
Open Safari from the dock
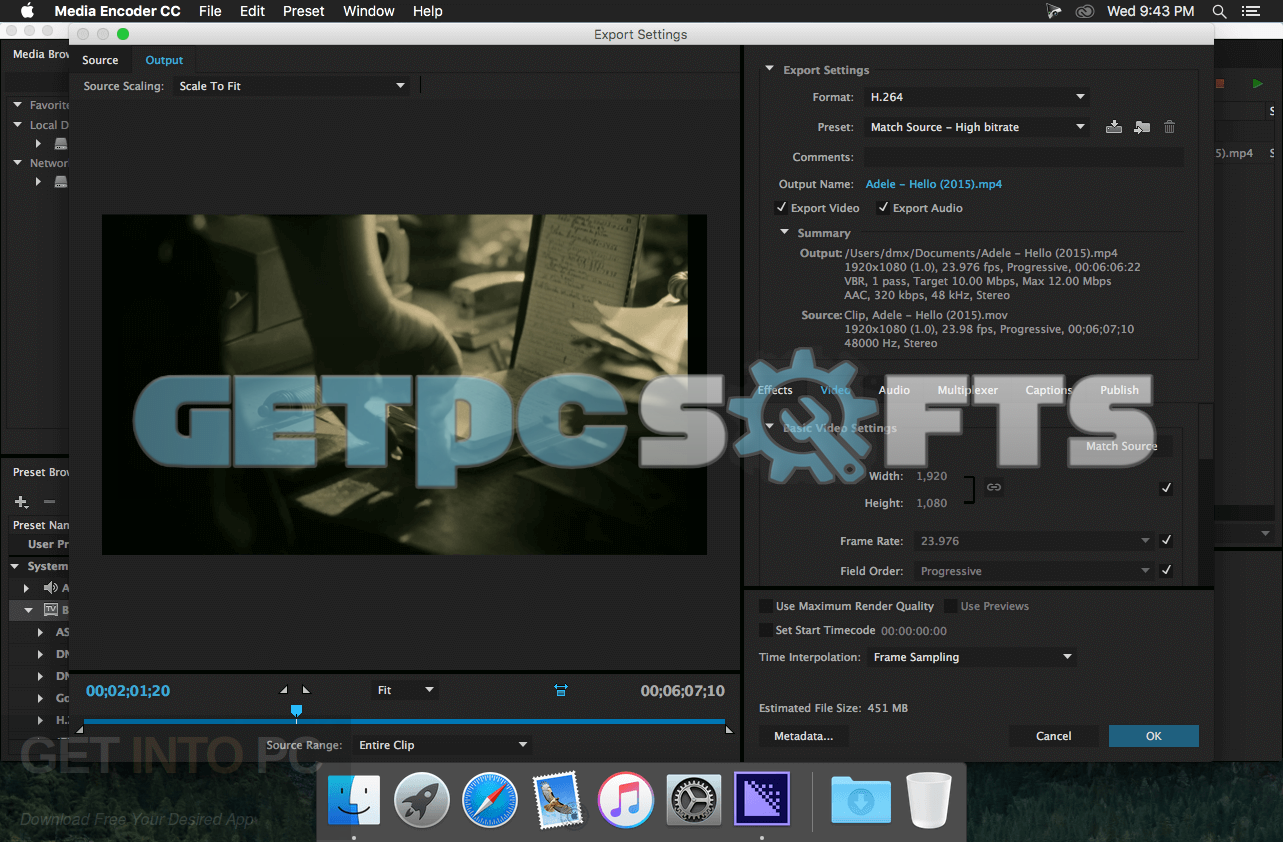[x=490, y=799]
